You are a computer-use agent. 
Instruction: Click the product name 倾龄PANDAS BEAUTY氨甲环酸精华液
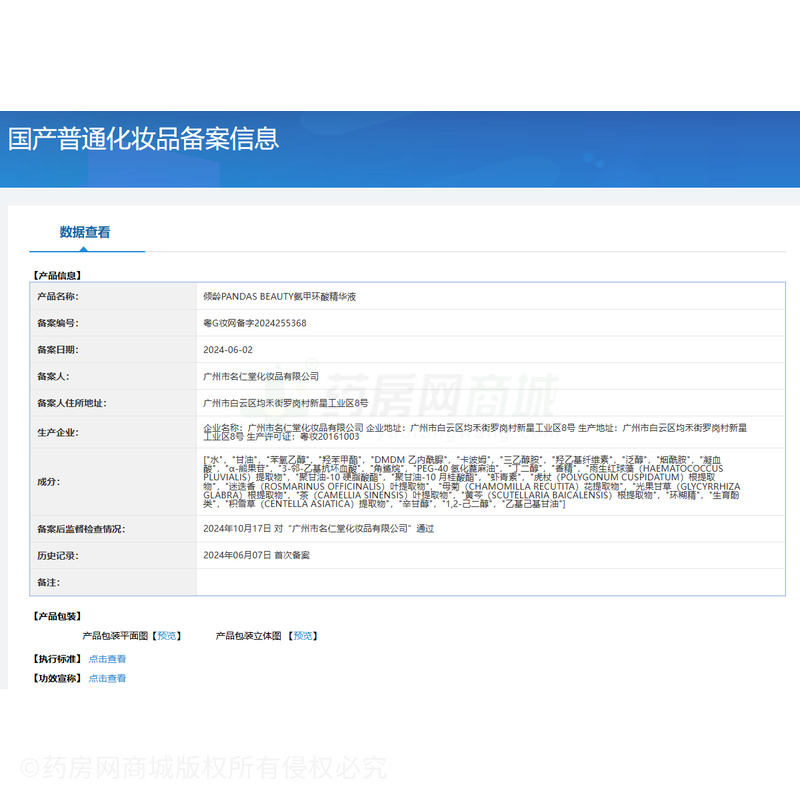tap(279, 297)
